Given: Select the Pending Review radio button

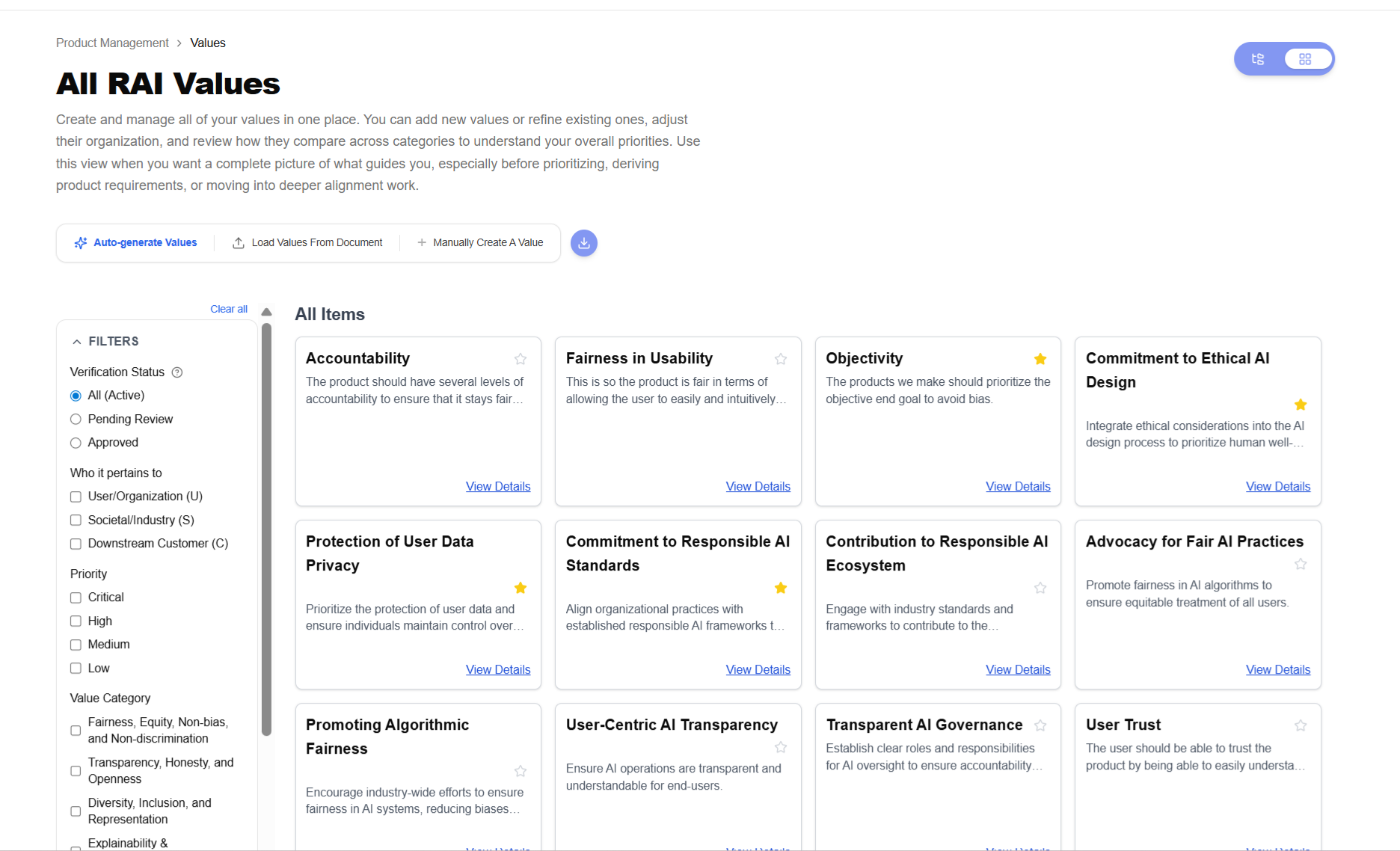Looking at the screenshot, I should [x=76, y=420].
